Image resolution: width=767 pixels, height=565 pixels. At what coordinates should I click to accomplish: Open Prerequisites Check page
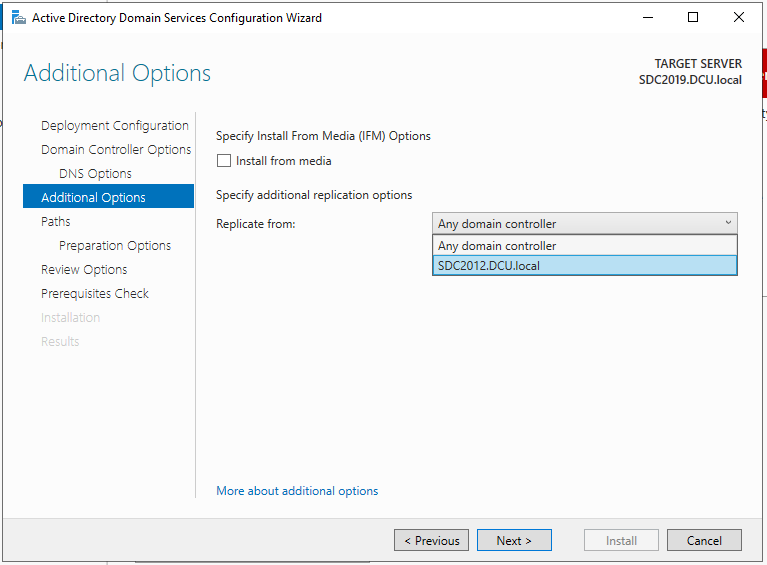95,294
